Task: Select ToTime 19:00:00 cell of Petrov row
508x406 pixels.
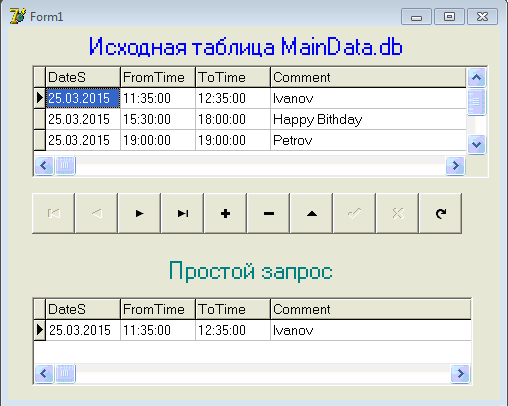Action: click(x=233, y=140)
